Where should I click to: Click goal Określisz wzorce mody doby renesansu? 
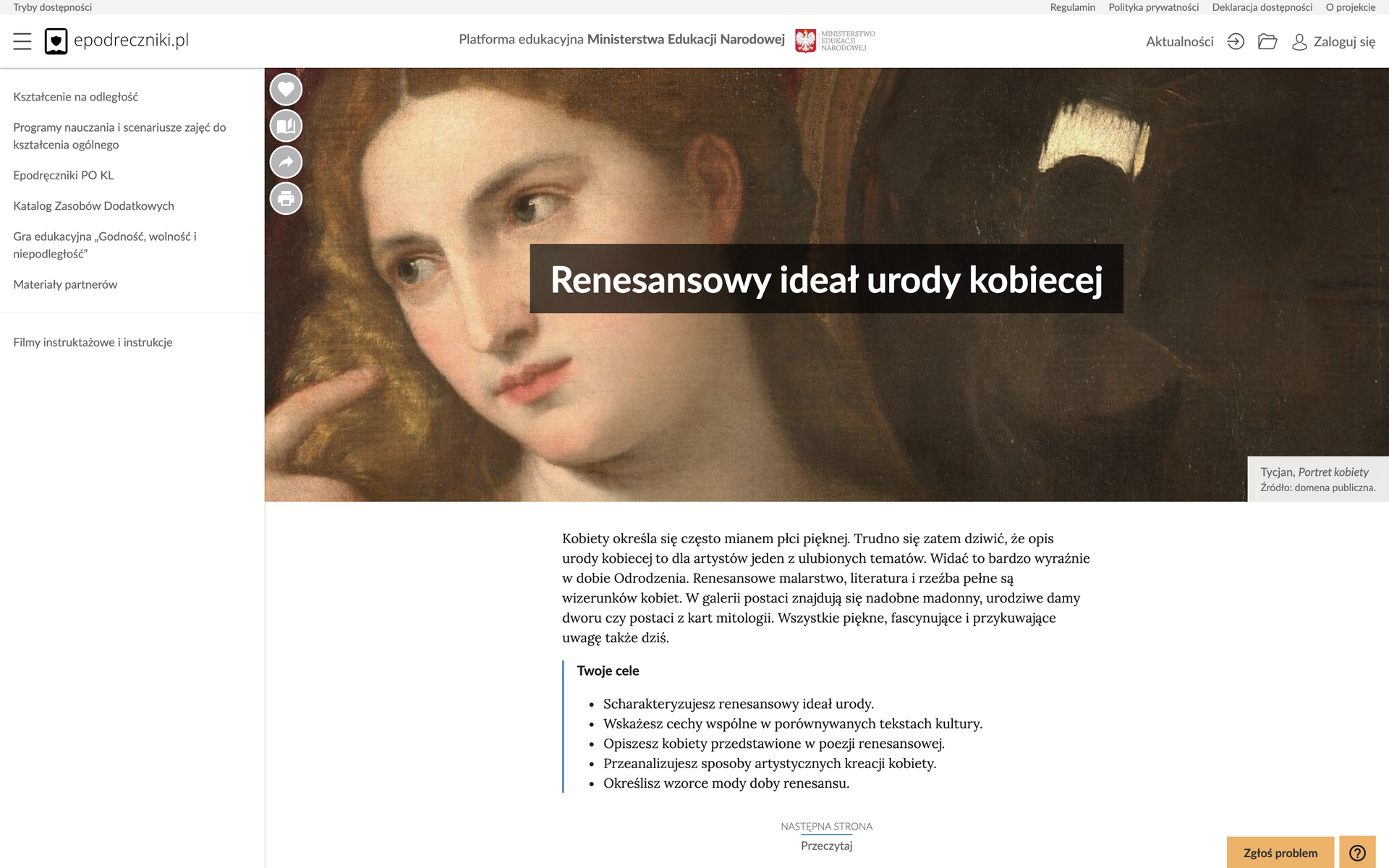click(726, 783)
